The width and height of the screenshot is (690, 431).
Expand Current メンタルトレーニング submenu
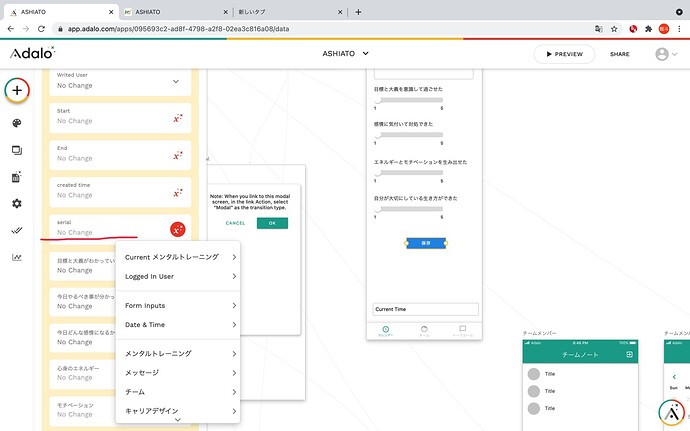tap(180, 257)
